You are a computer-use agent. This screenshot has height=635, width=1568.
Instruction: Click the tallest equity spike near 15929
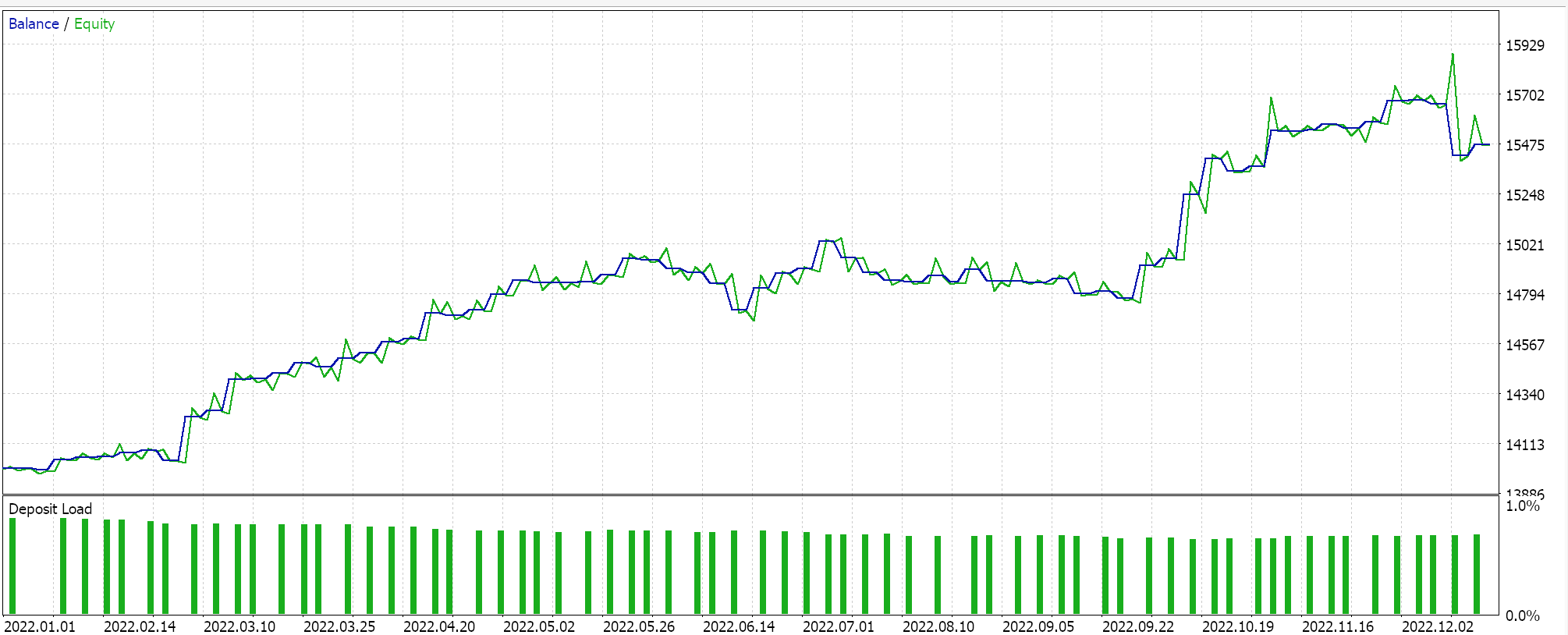[1453, 55]
